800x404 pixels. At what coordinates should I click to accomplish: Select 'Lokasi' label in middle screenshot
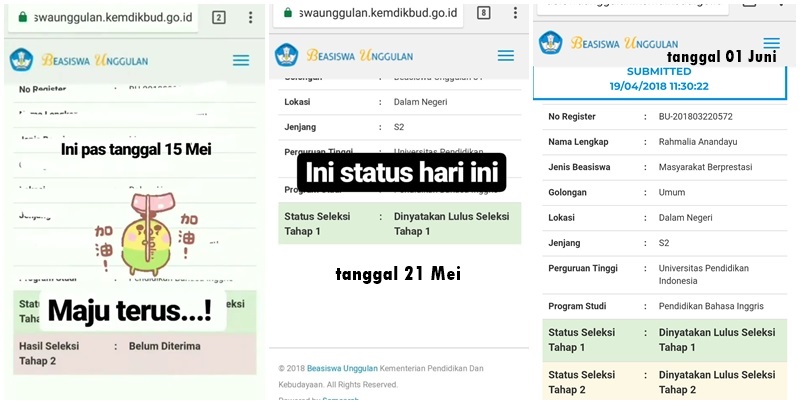pos(297,102)
